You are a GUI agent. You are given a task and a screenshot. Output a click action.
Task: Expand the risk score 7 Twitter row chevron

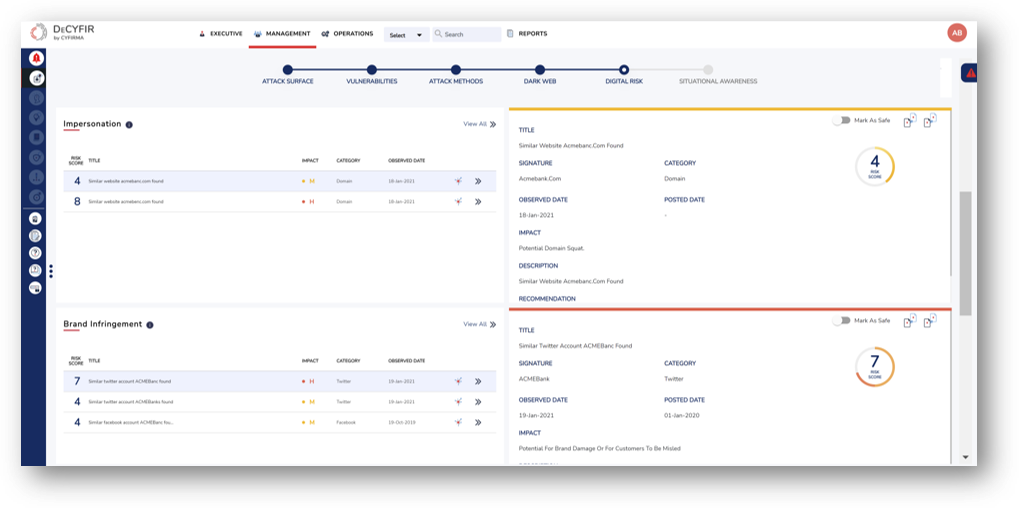point(478,381)
